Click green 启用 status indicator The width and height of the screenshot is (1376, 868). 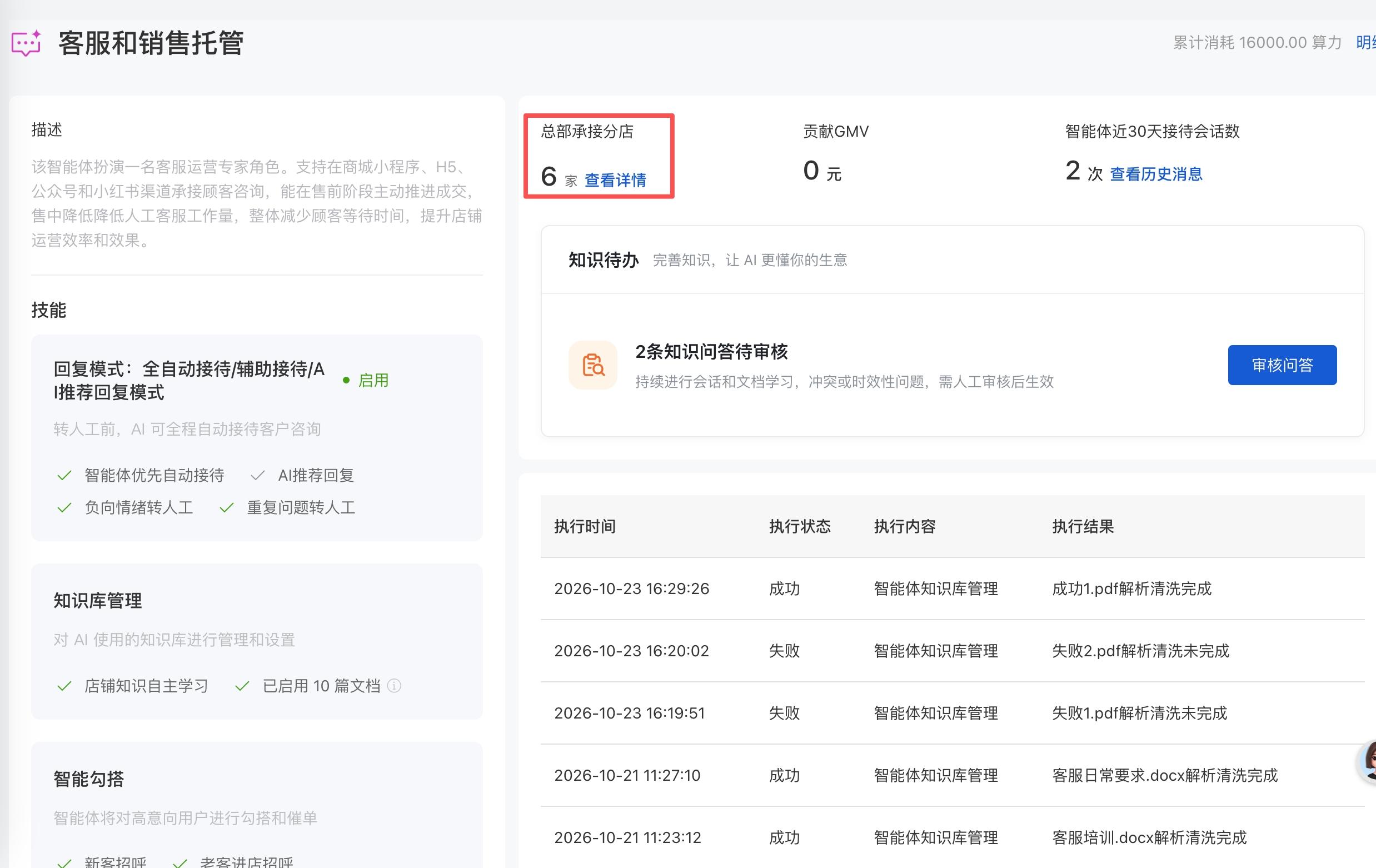366,380
